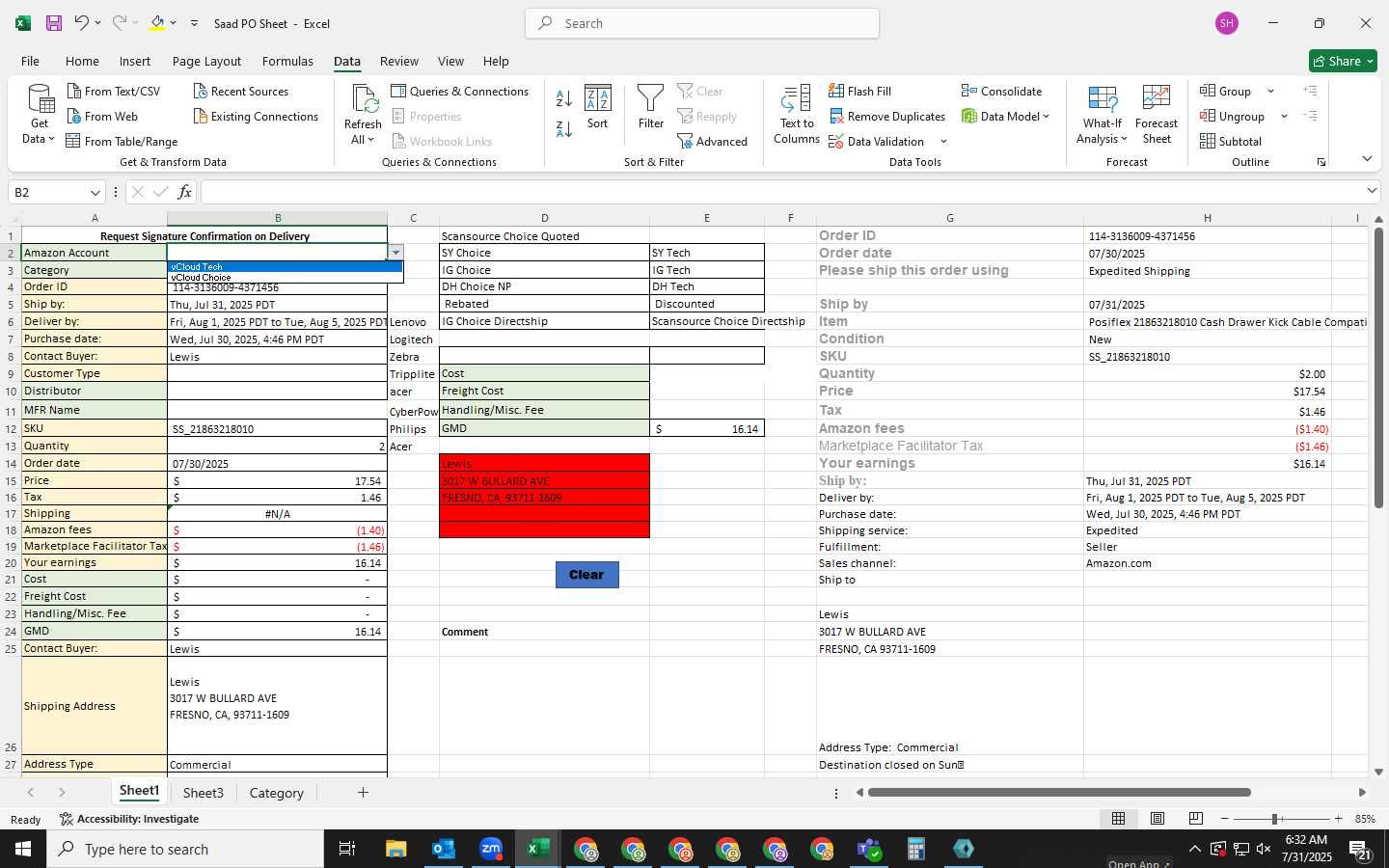1389x868 pixels.
Task: Click zoom in plus button
Action: click(x=1339, y=819)
